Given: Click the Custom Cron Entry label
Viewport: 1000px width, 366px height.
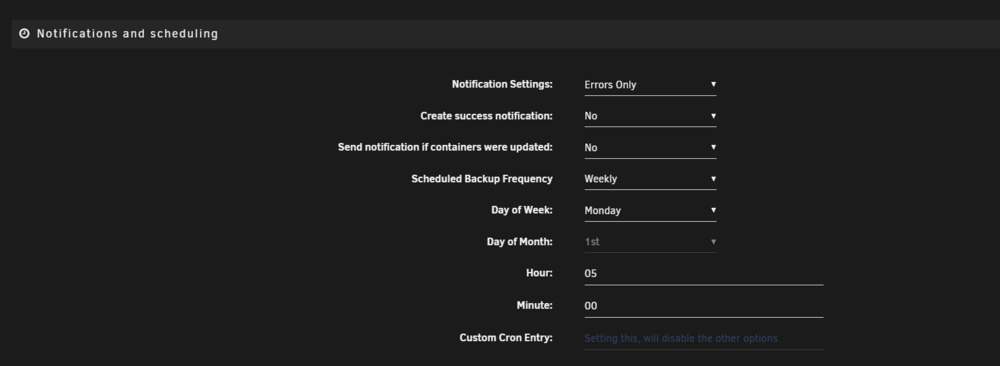Looking at the screenshot, I should tap(506, 337).
